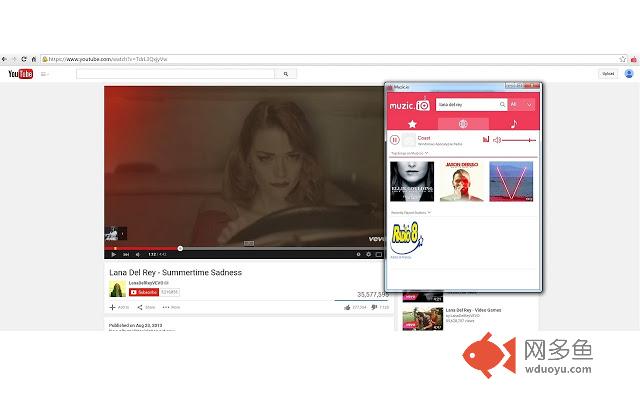640x400 pixels.
Task: Switch the player to theater mode
Action: [x=379, y=254]
